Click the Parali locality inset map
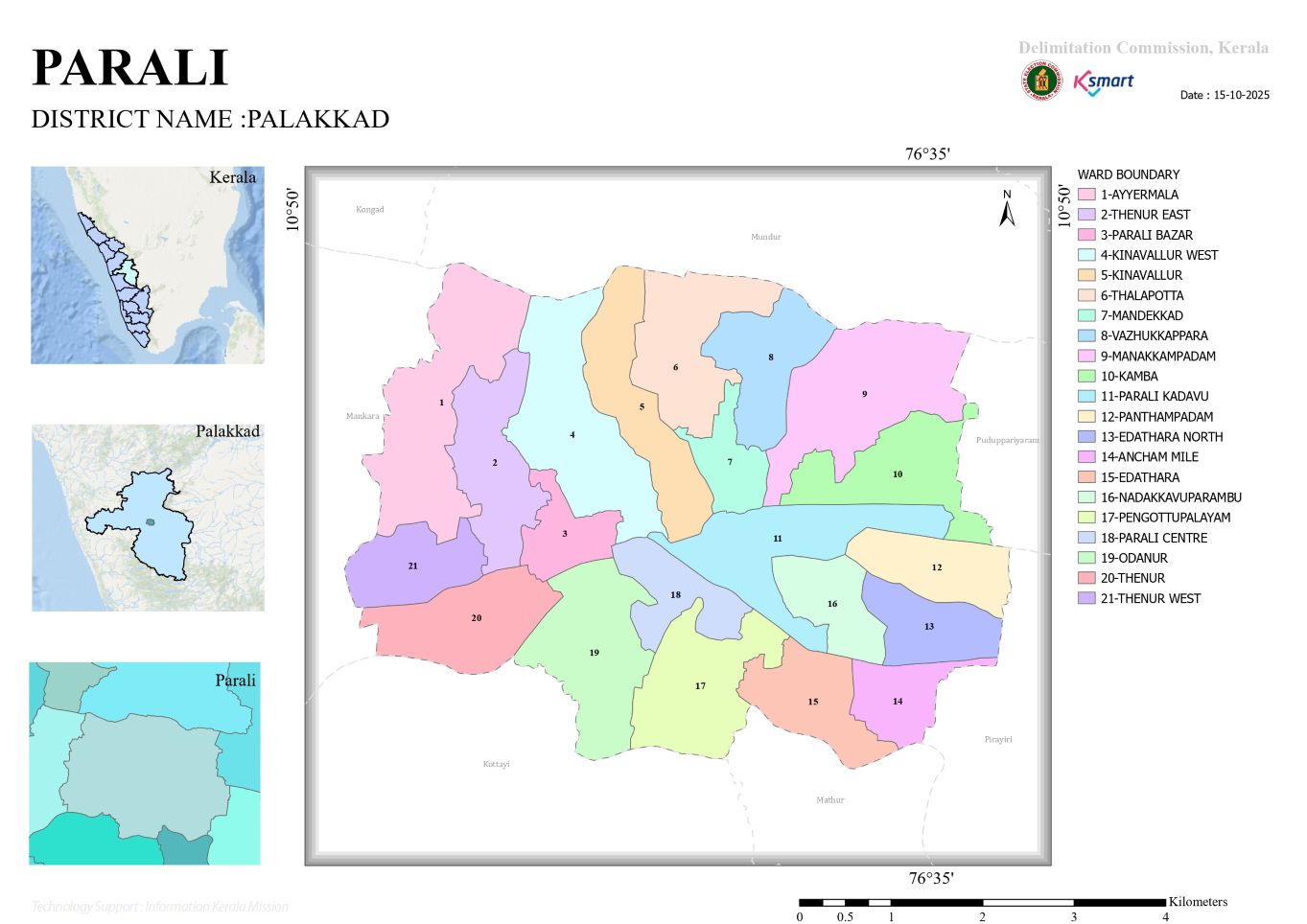This screenshot has width=1307, height=924. click(x=145, y=763)
